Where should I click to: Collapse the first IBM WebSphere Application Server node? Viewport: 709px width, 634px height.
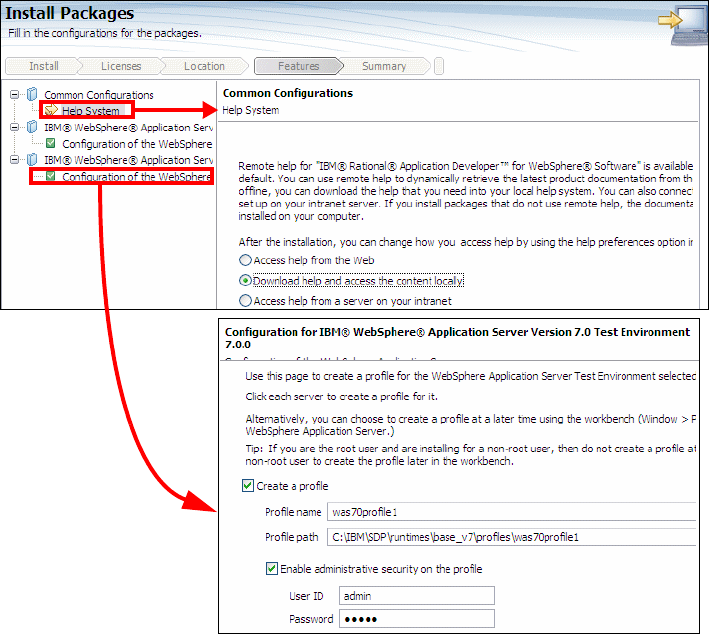coord(14,127)
